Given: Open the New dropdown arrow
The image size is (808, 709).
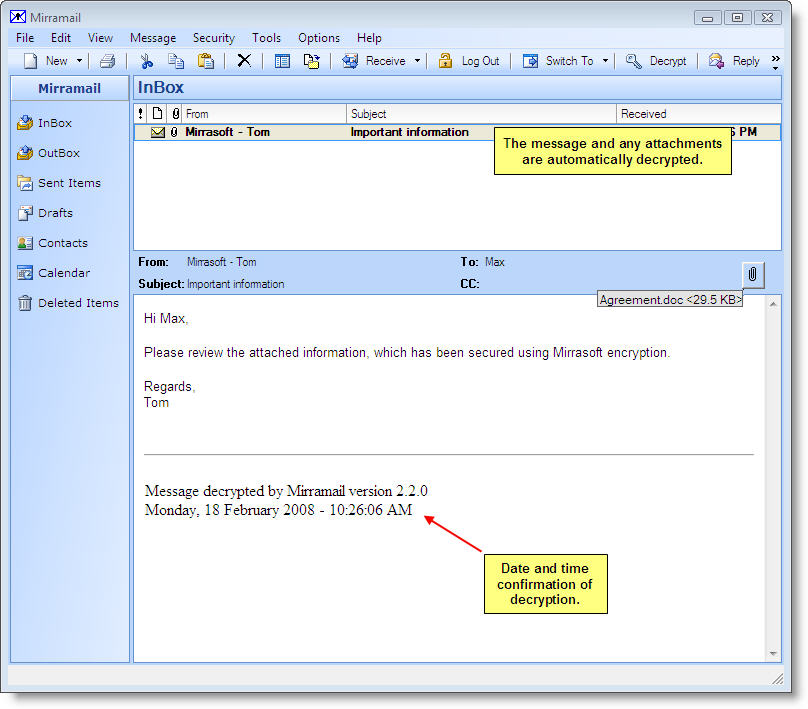Looking at the screenshot, I should click(79, 61).
